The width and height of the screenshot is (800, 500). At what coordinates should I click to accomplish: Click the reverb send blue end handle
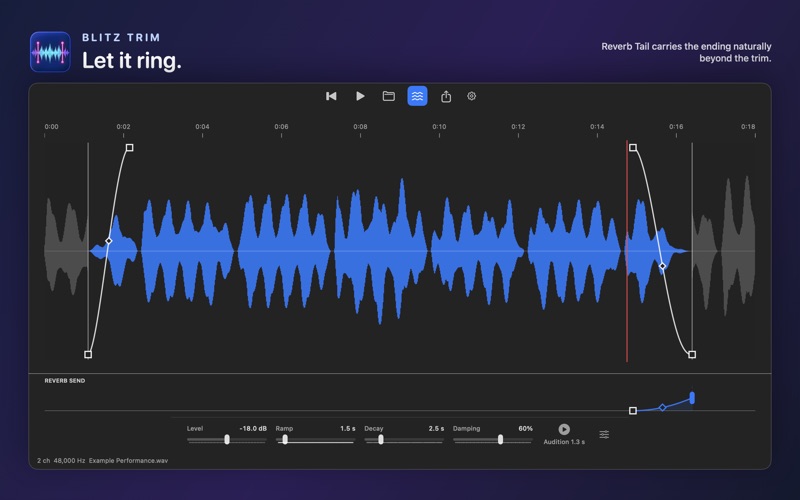coord(692,397)
